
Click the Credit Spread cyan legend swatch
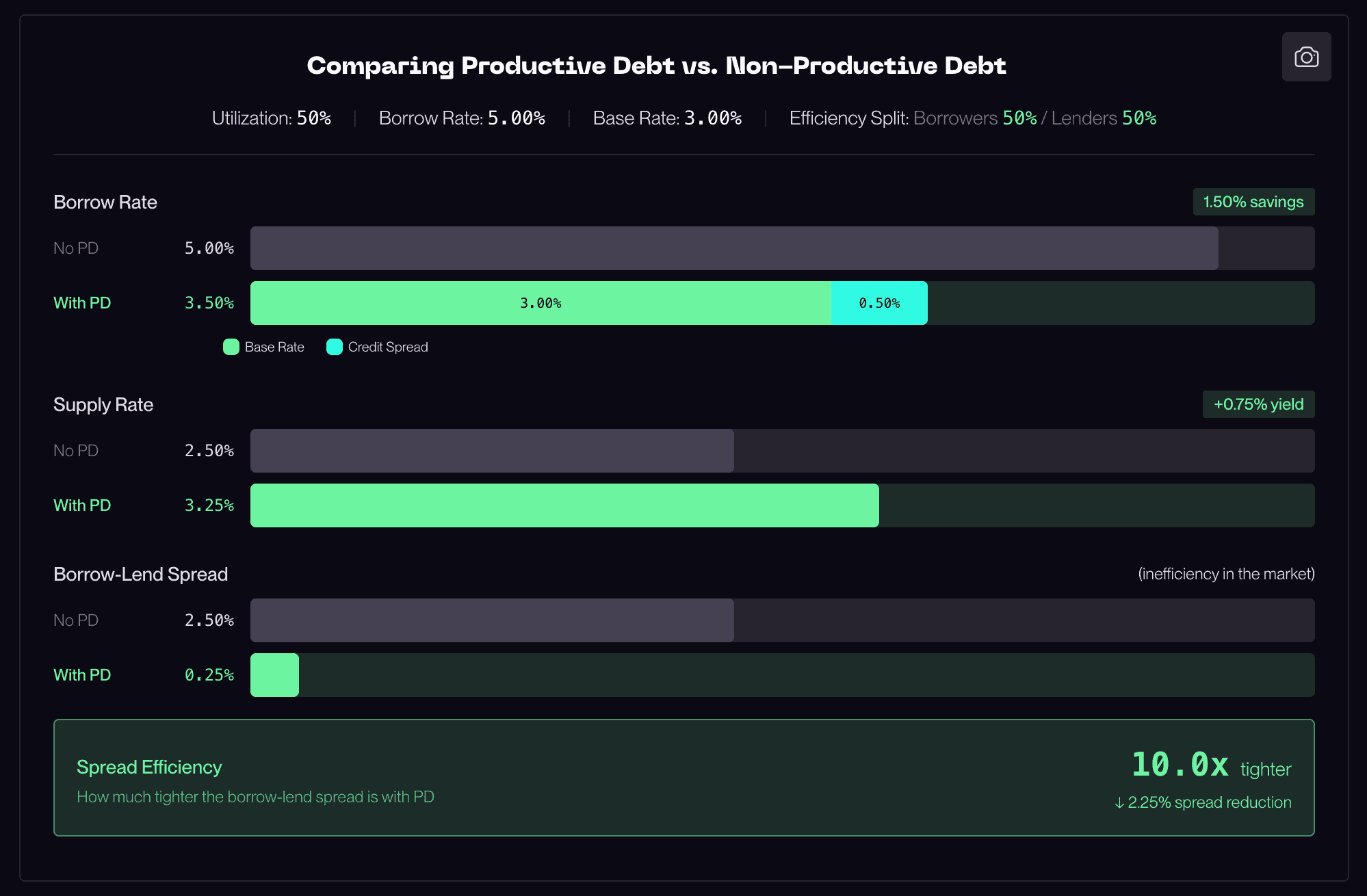(335, 347)
